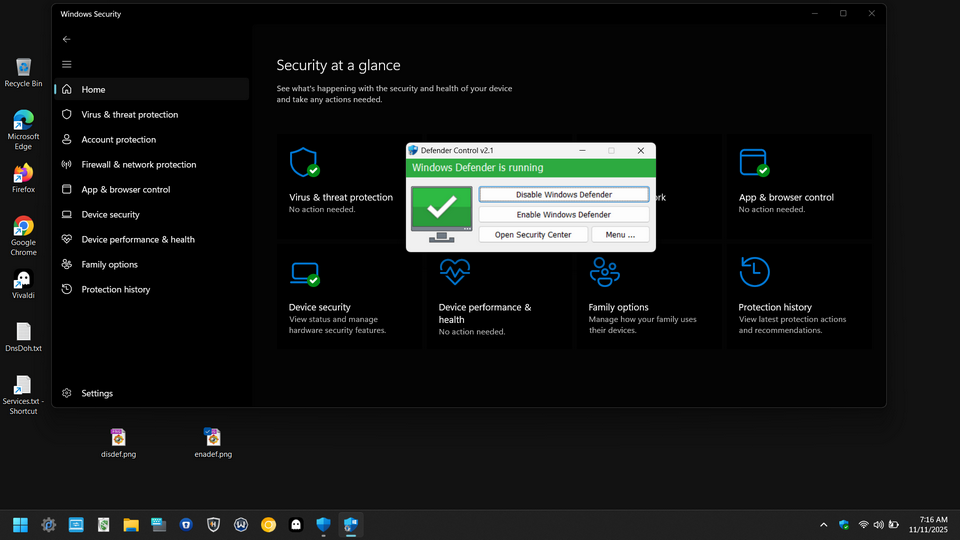The width and height of the screenshot is (960, 540).
Task: Click the Device security tile title
Action: 320,307
